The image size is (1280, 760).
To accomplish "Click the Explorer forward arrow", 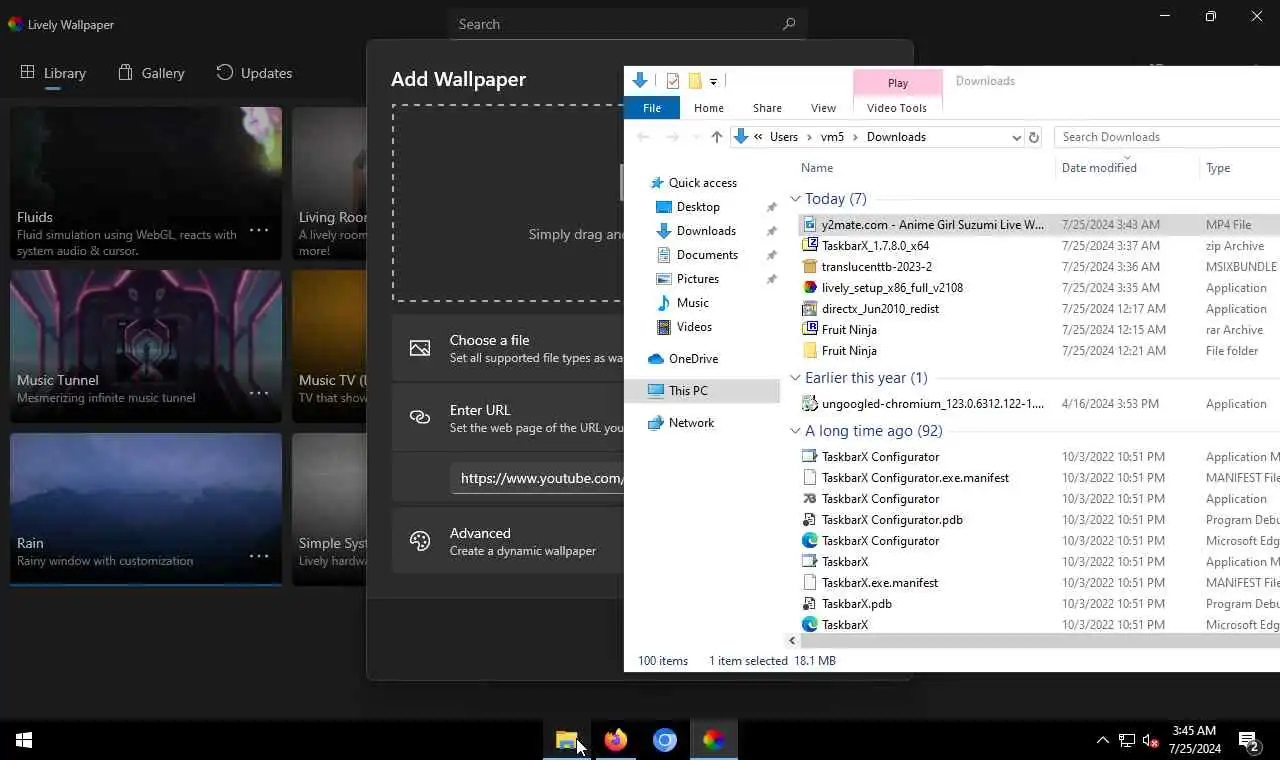I will (672, 137).
